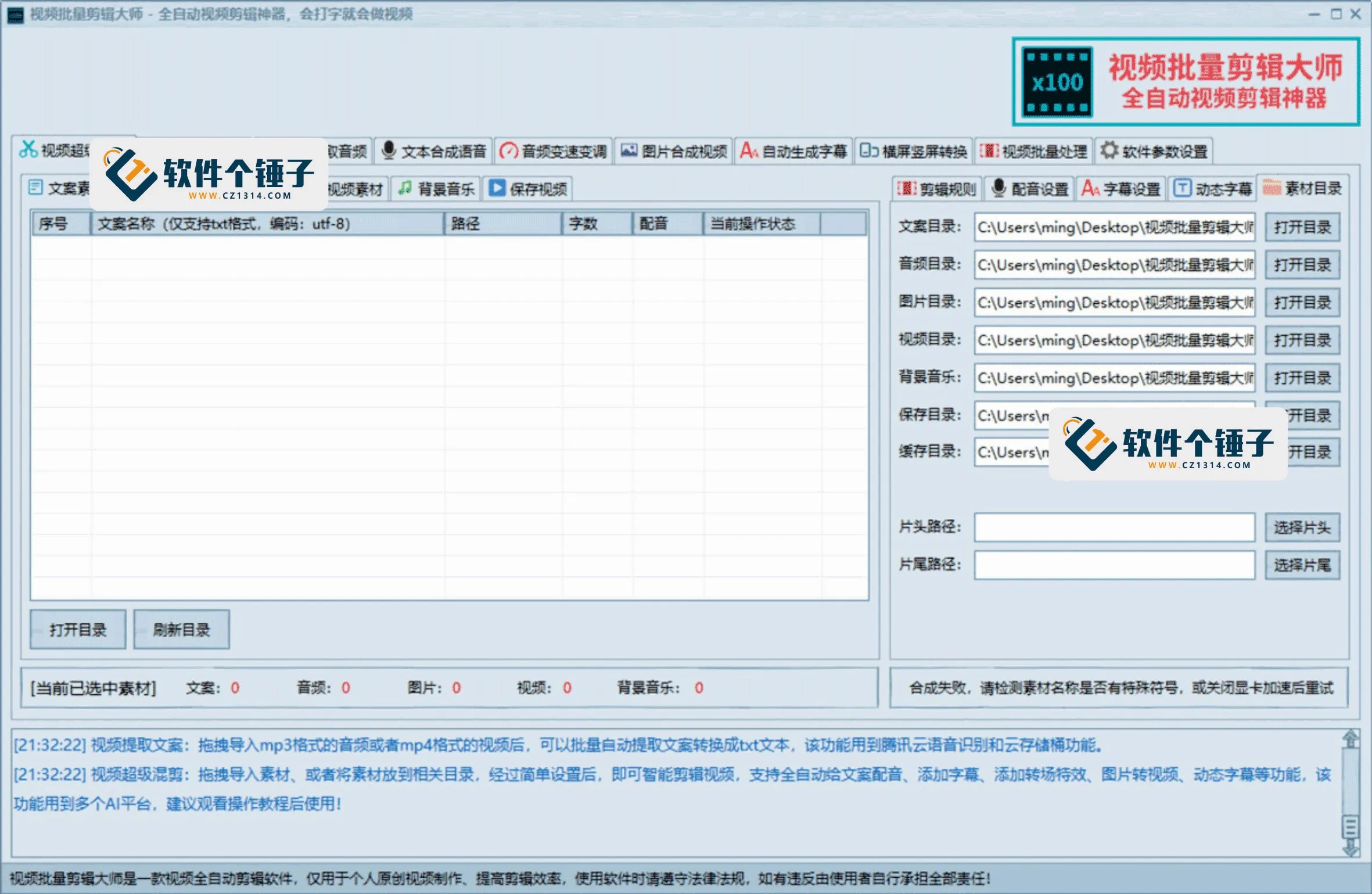Focus the 视频目录 path field
1372x894 pixels.
pos(1115,340)
